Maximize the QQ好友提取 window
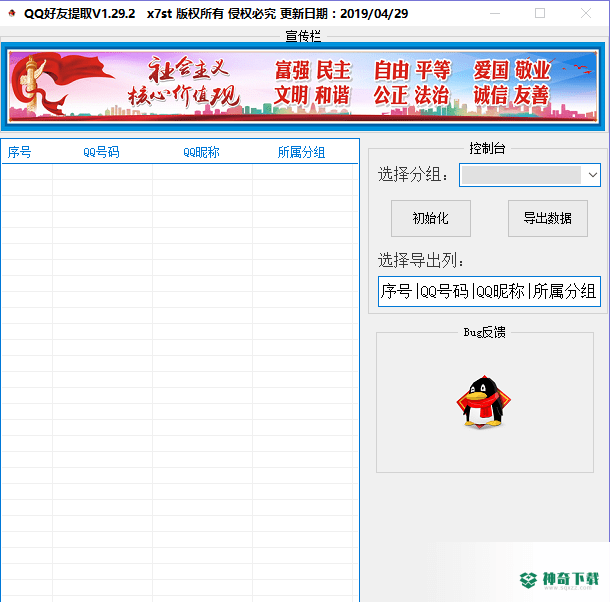 (x=540, y=13)
